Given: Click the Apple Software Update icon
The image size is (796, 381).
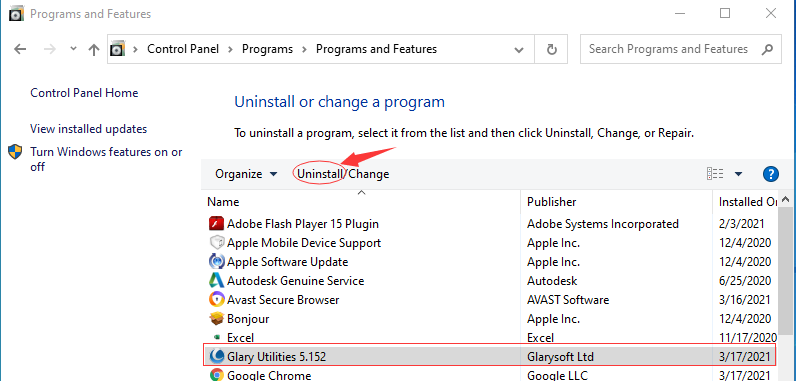Looking at the screenshot, I should [x=217, y=262].
